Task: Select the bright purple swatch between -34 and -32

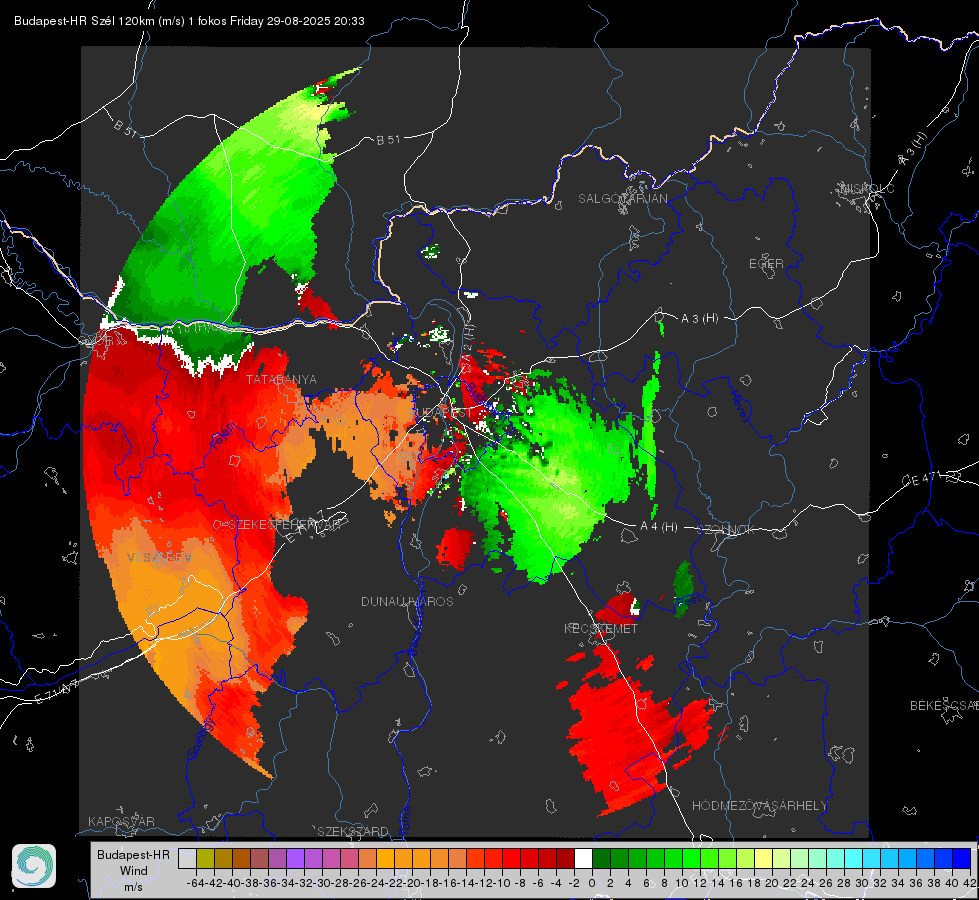Action: coord(295,859)
